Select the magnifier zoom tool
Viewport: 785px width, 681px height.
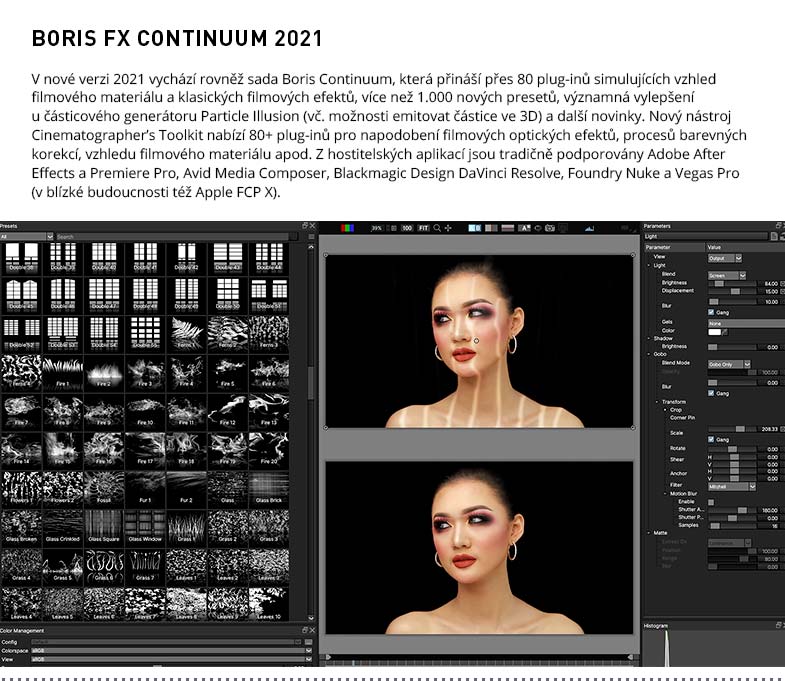pos(437,228)
